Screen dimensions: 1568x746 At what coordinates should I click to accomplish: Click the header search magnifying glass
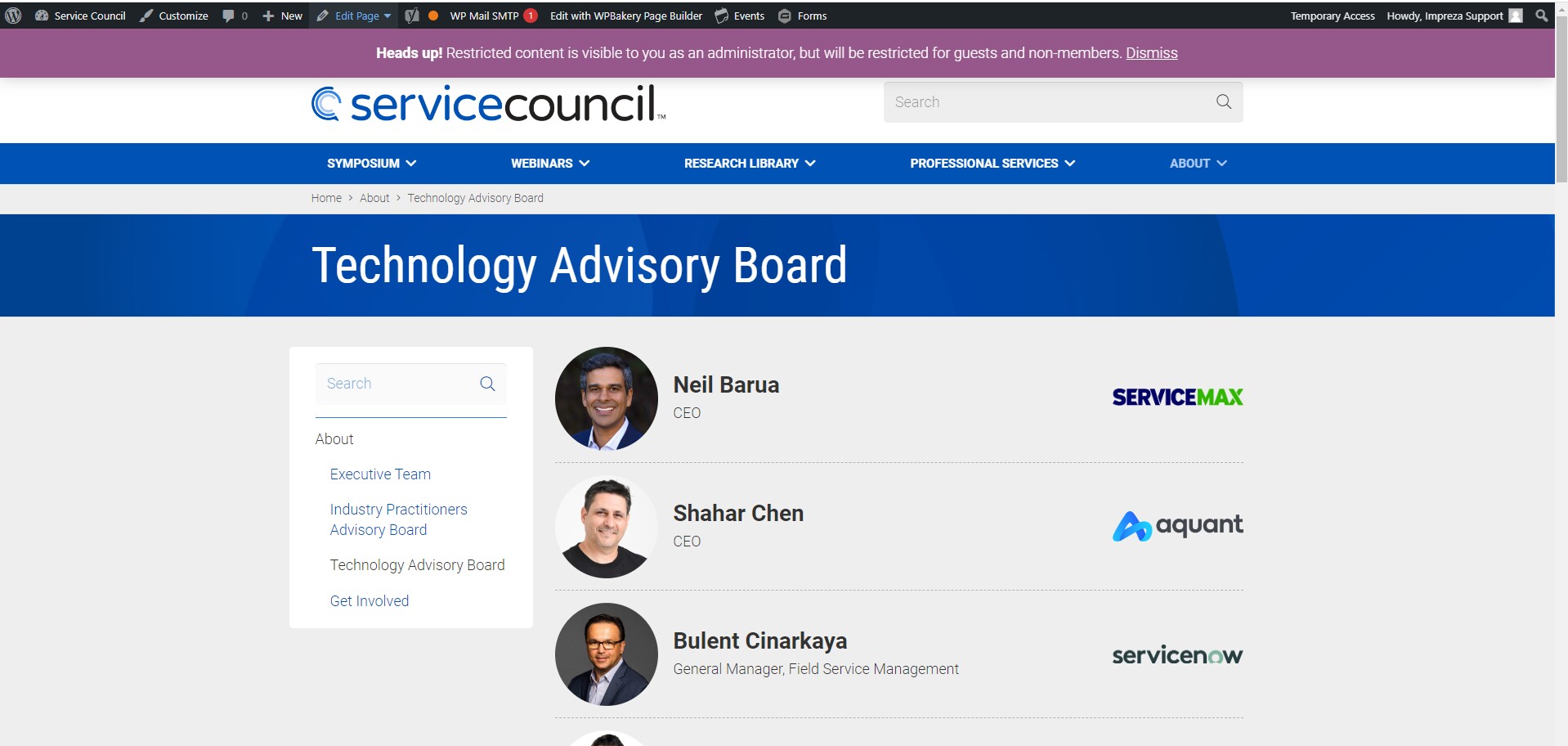click(x=1223, y=101)
